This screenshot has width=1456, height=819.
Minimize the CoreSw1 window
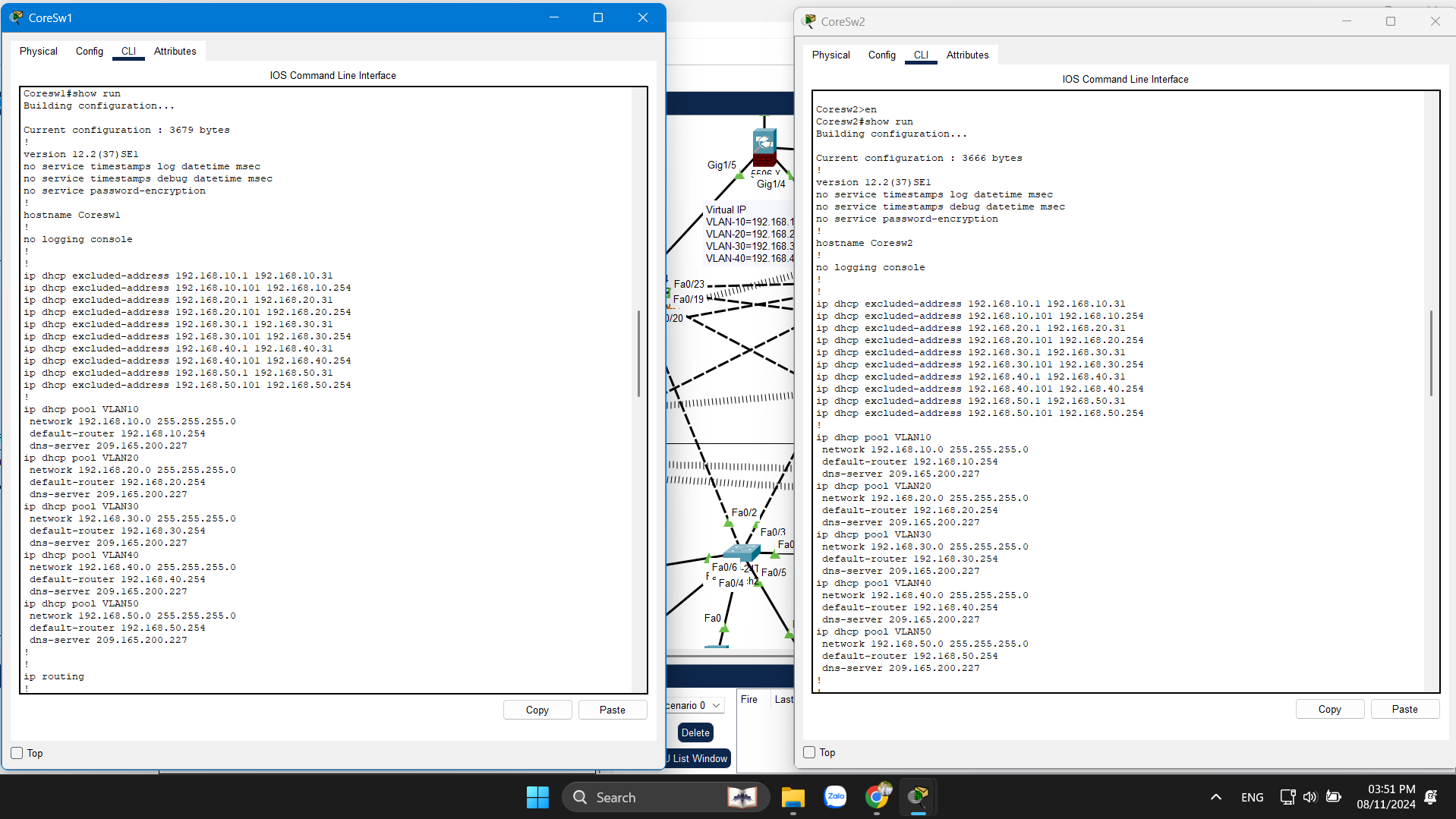tap(554, 17)
